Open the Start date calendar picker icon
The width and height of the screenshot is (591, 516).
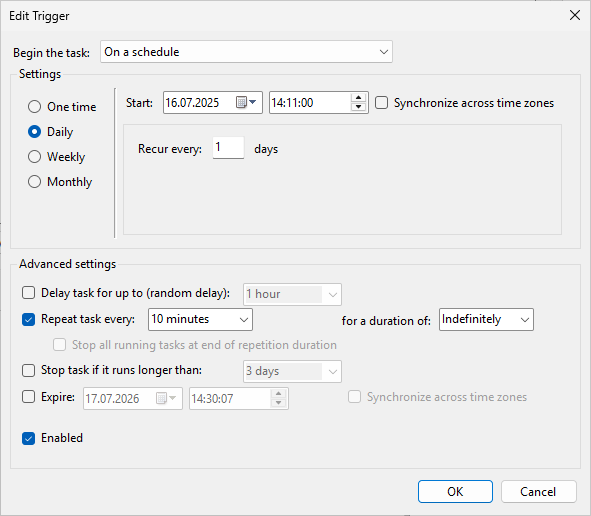pos(246,102)
